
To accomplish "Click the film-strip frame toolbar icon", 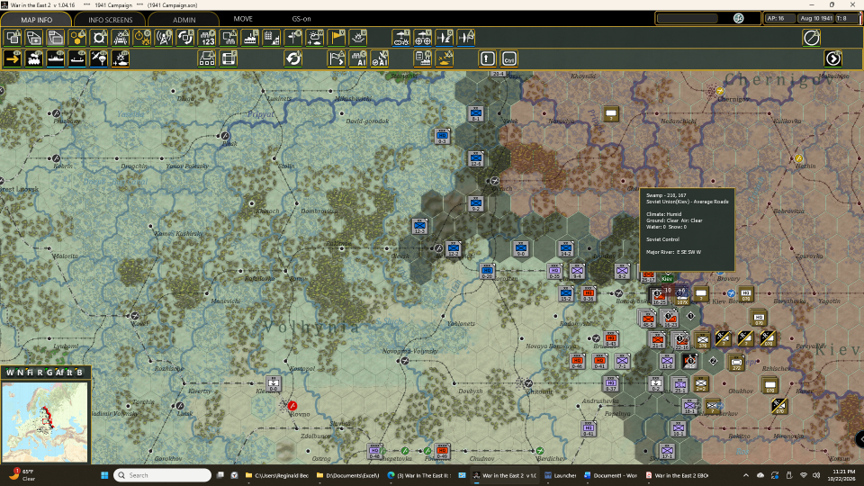I will pos(229,58).
